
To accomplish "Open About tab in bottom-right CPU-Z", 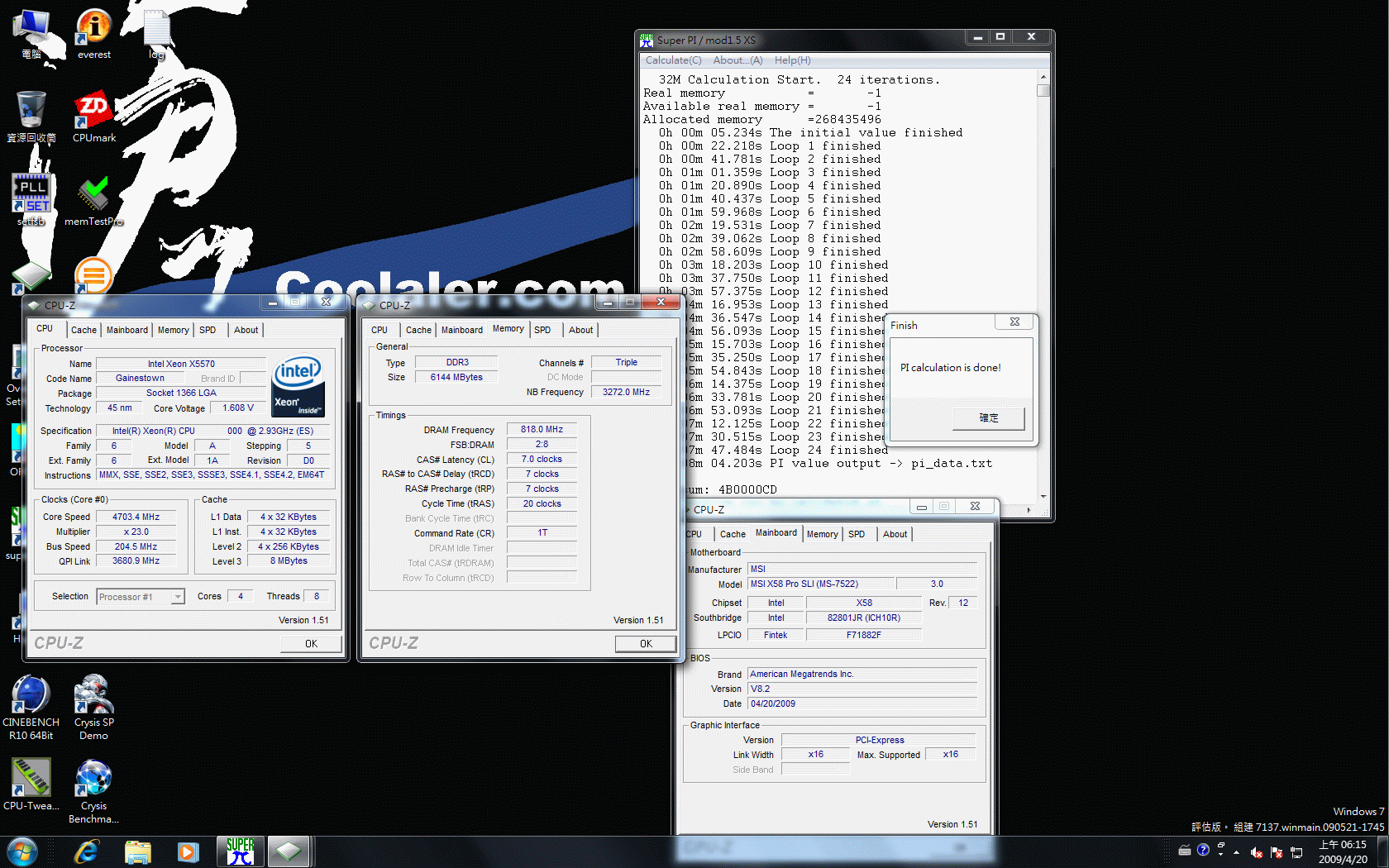I will pos(895,534).
